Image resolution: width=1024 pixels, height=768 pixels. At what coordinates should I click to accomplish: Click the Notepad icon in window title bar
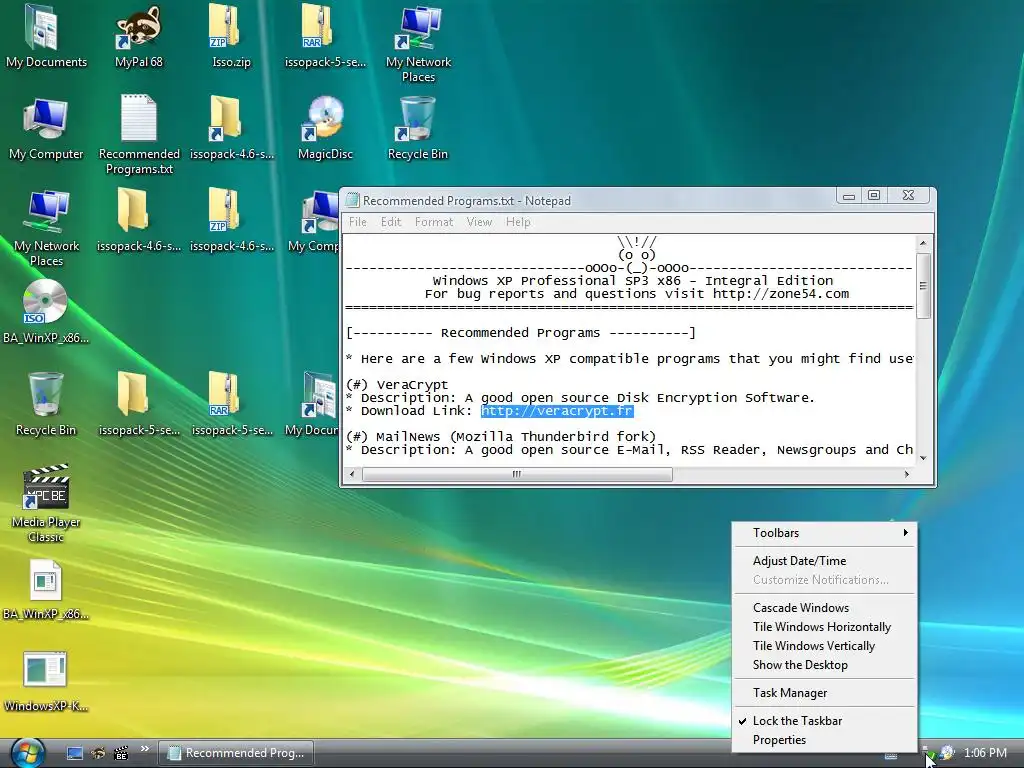click(x=353, y=200)
